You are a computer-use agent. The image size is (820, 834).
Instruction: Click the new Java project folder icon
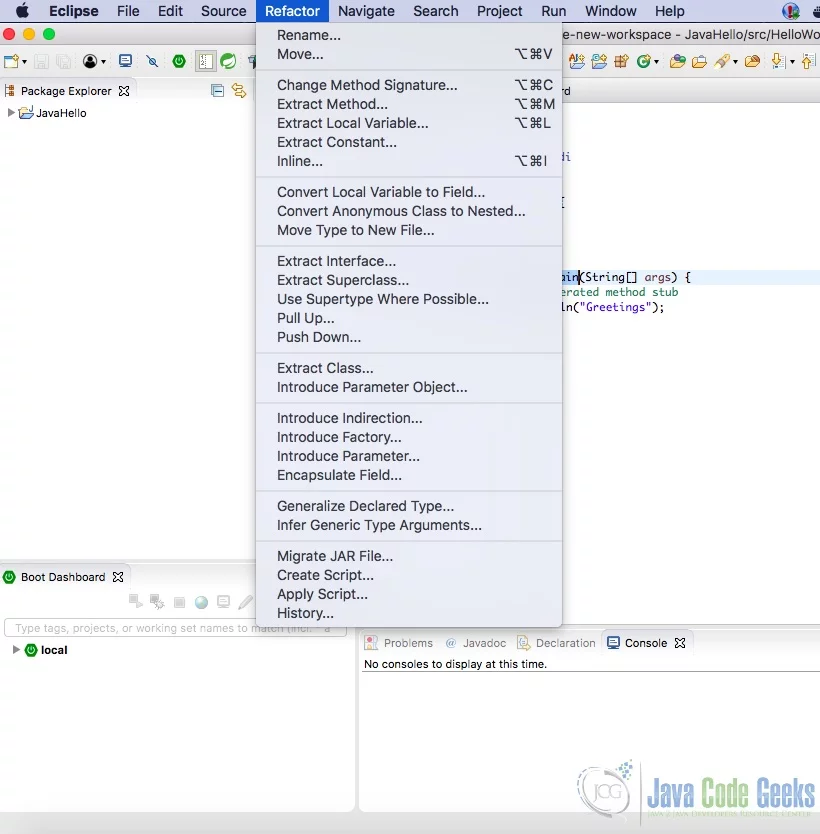click(599, 62)
